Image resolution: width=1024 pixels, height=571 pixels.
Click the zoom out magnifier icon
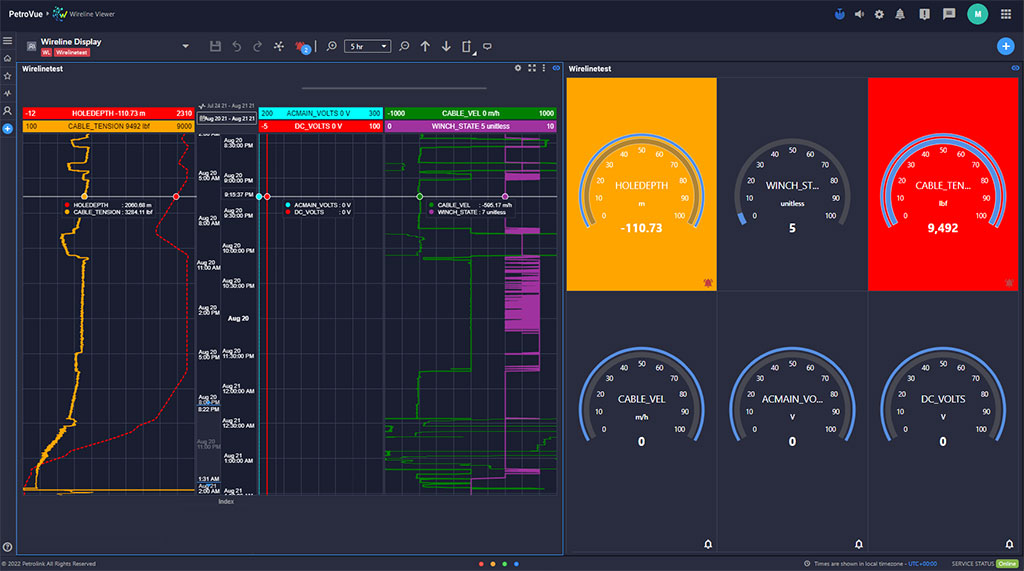pos(404,46)
